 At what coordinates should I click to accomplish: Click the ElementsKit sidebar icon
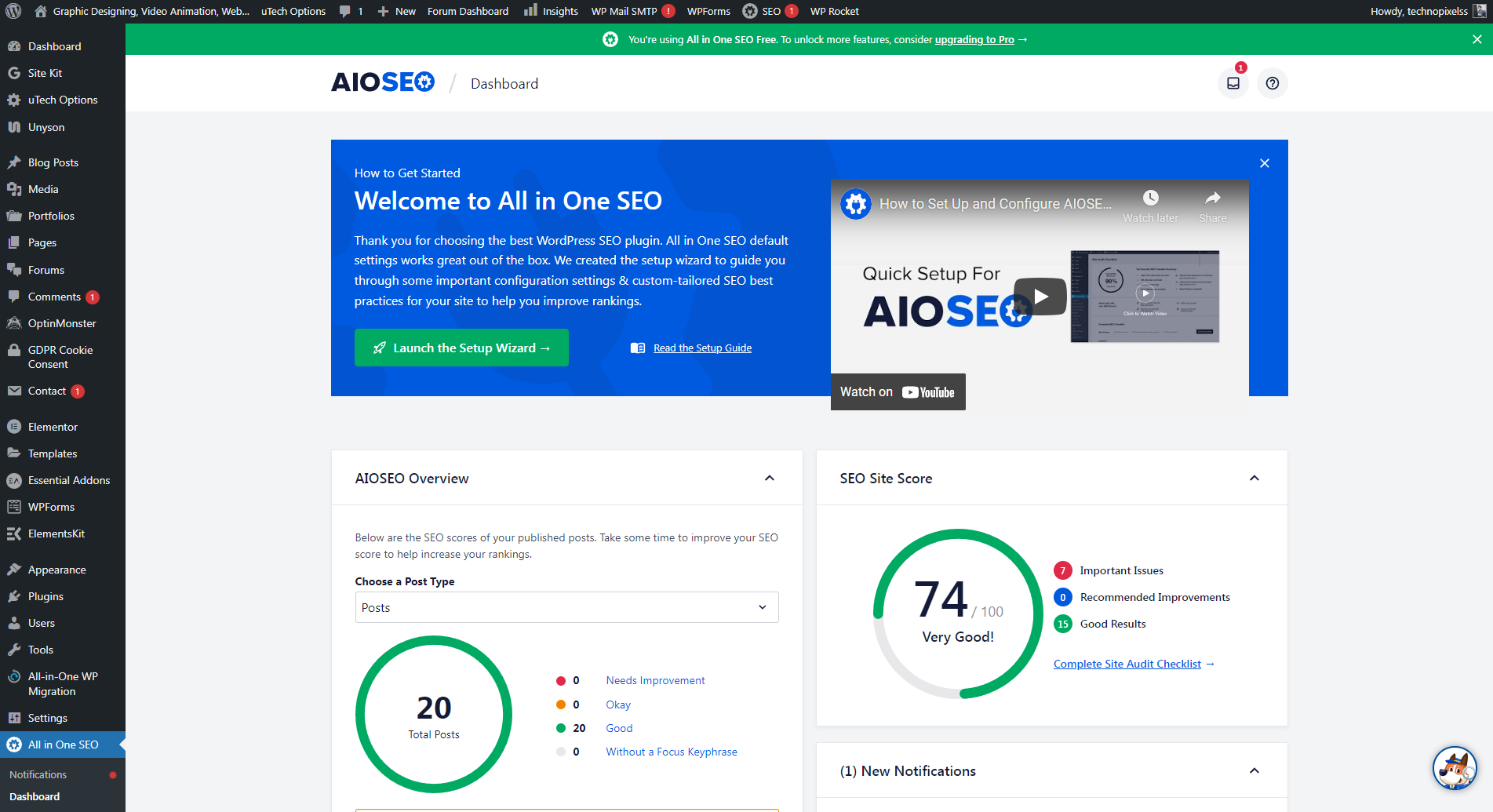(x=14, y=533)
